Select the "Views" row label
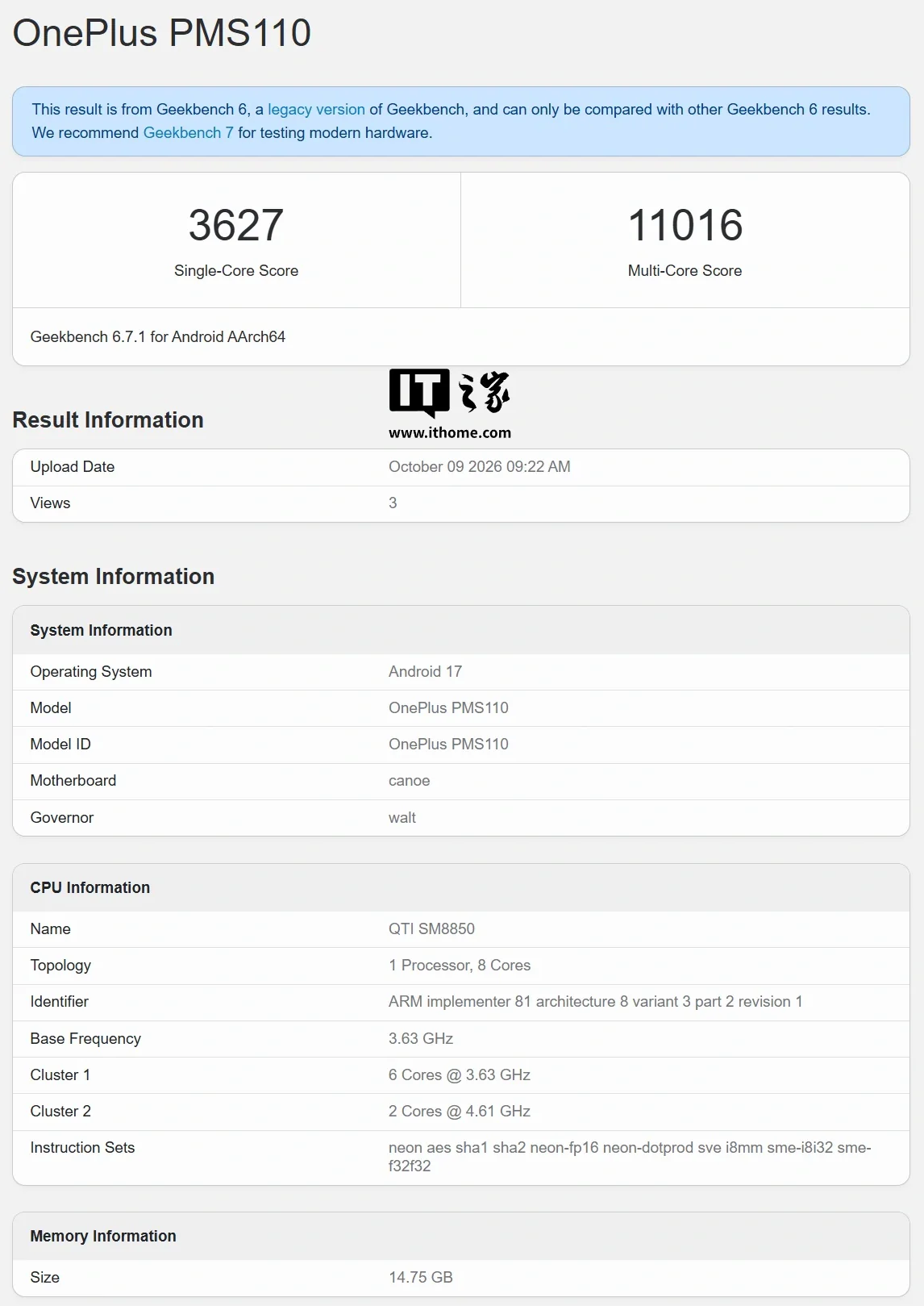This screenshot has height=1306, width=924. (x=50, y=503)
